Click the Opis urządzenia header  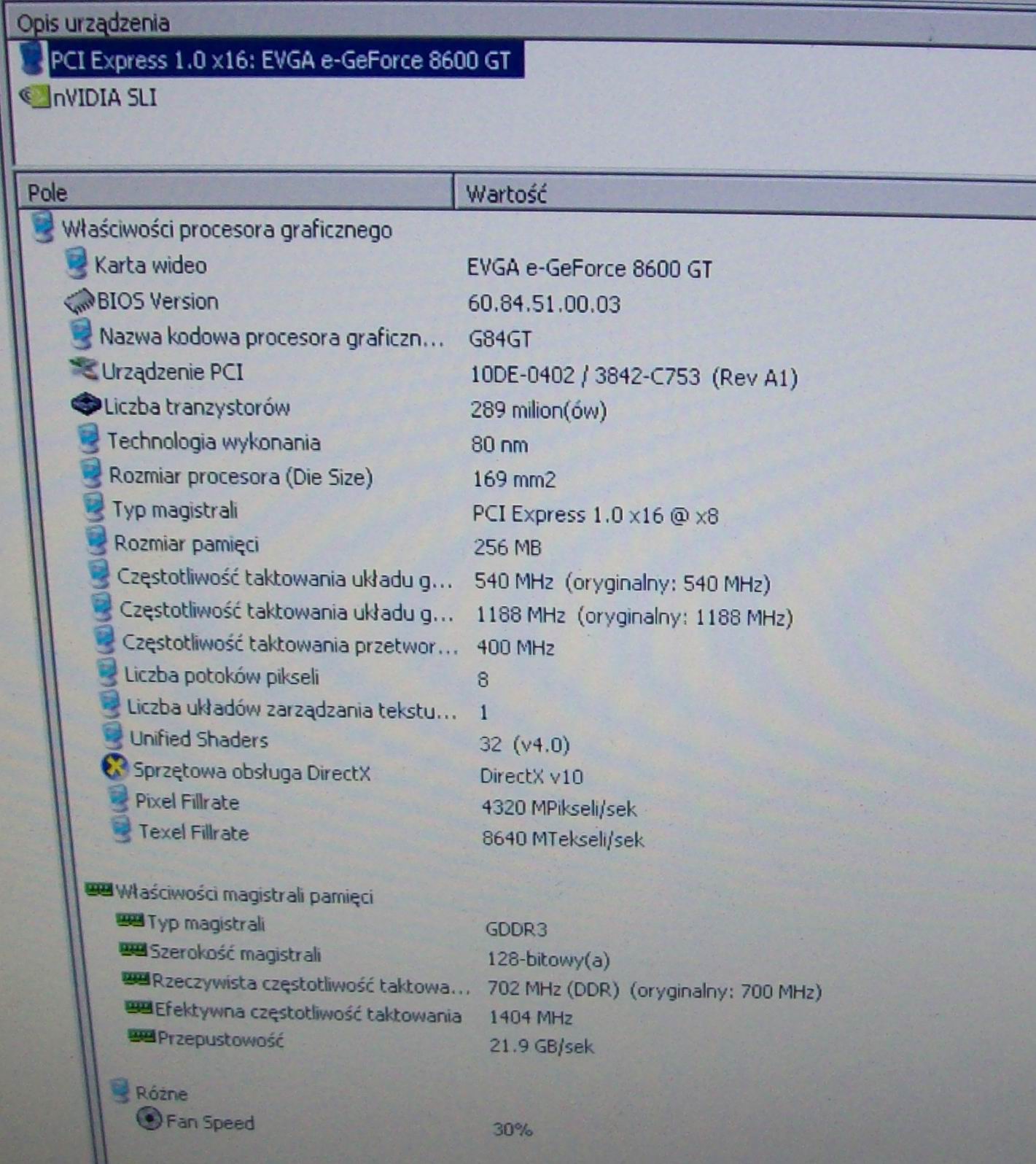coord(93,23)
